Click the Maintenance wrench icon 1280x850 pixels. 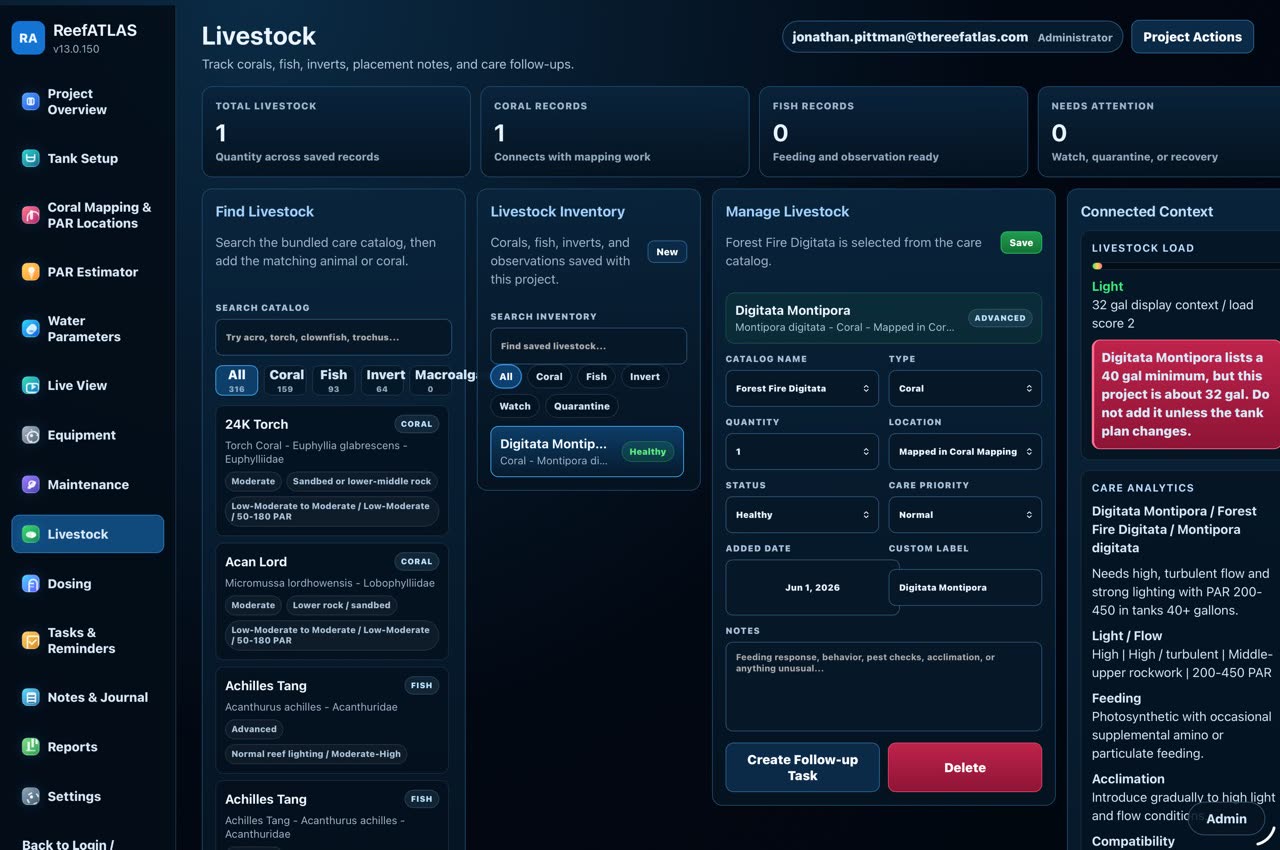(31, 484)
